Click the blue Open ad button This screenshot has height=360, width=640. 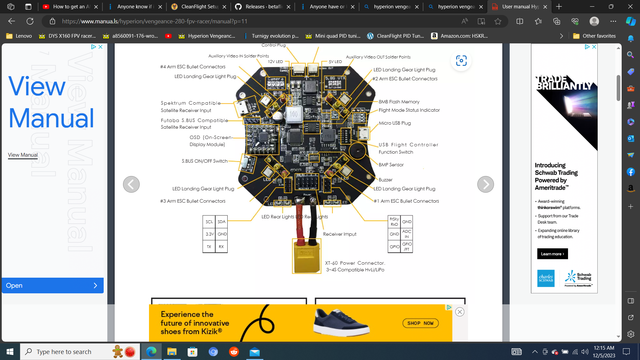[53, 285]
